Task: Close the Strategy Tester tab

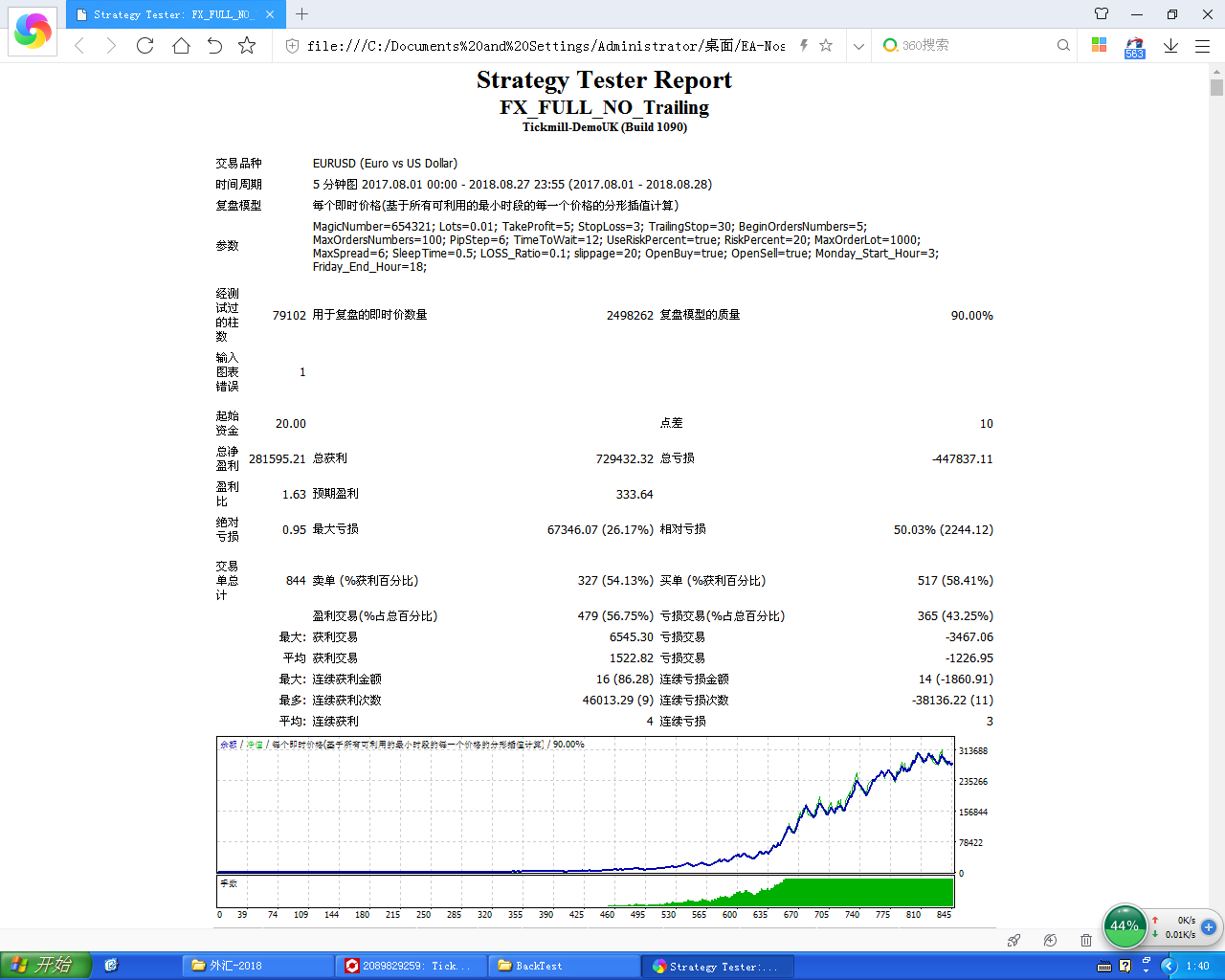Action: pos(270,14)
